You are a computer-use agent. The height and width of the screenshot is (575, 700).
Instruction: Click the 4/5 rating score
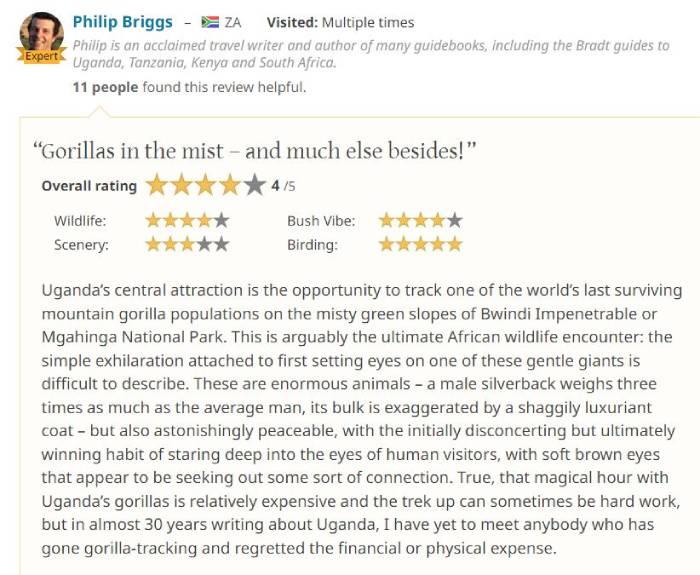pos(283,186)
